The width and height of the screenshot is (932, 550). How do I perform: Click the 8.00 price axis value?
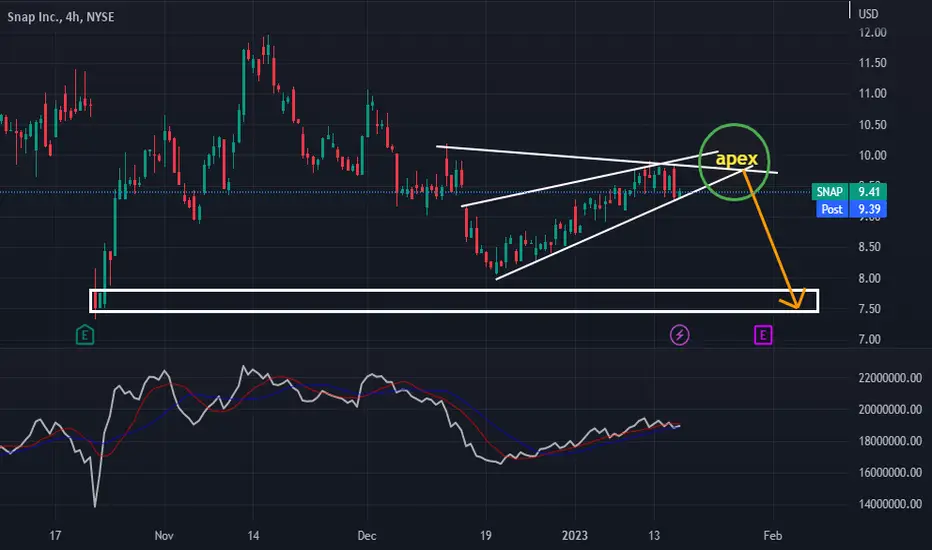coord(870,278)
